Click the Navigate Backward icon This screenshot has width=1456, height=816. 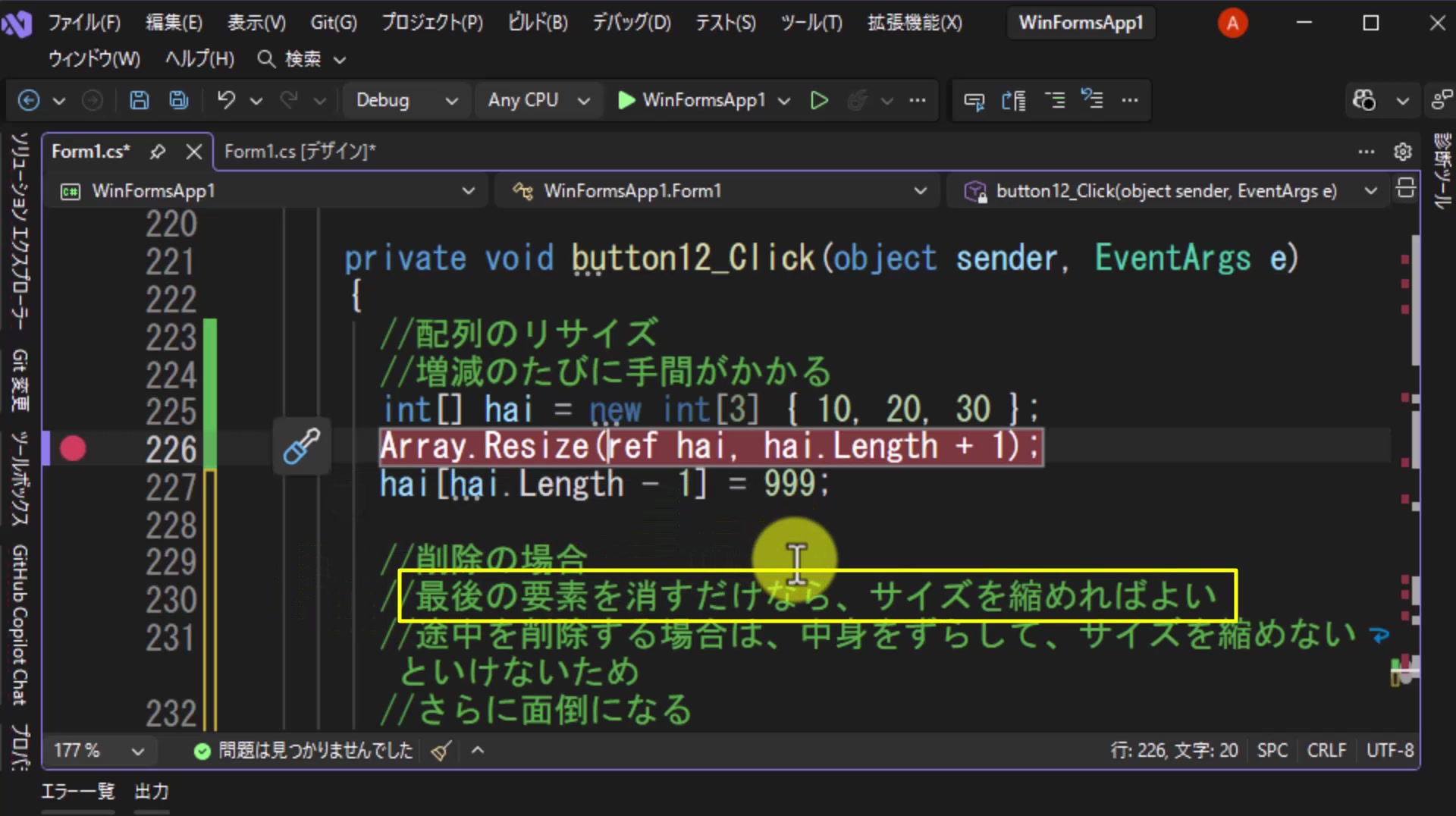tap(29, 100)
